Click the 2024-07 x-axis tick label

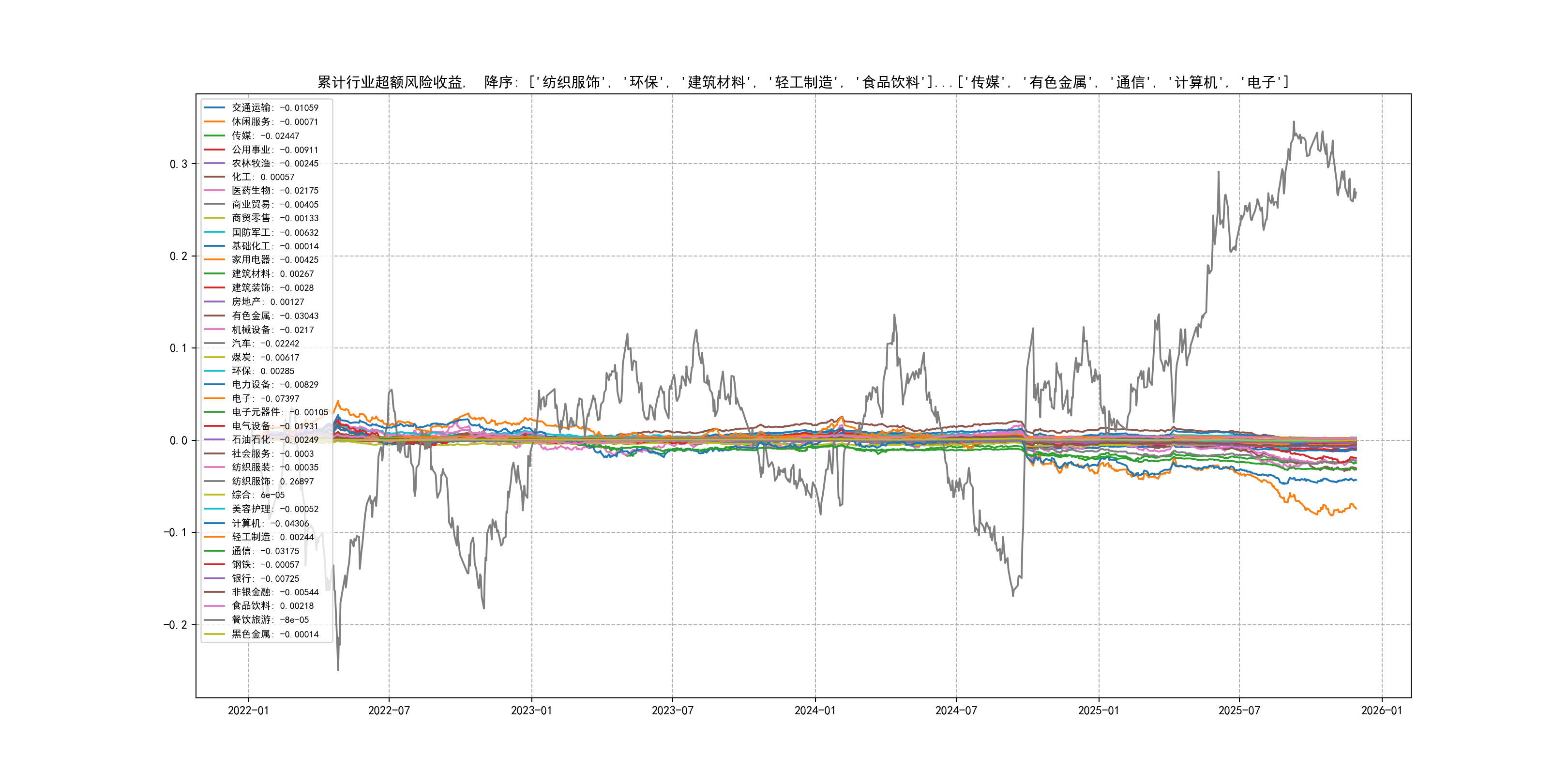(956, 710)
